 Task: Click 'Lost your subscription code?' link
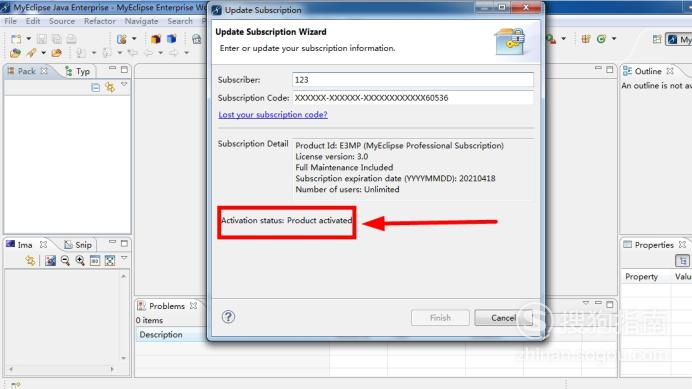coord(273,115)
